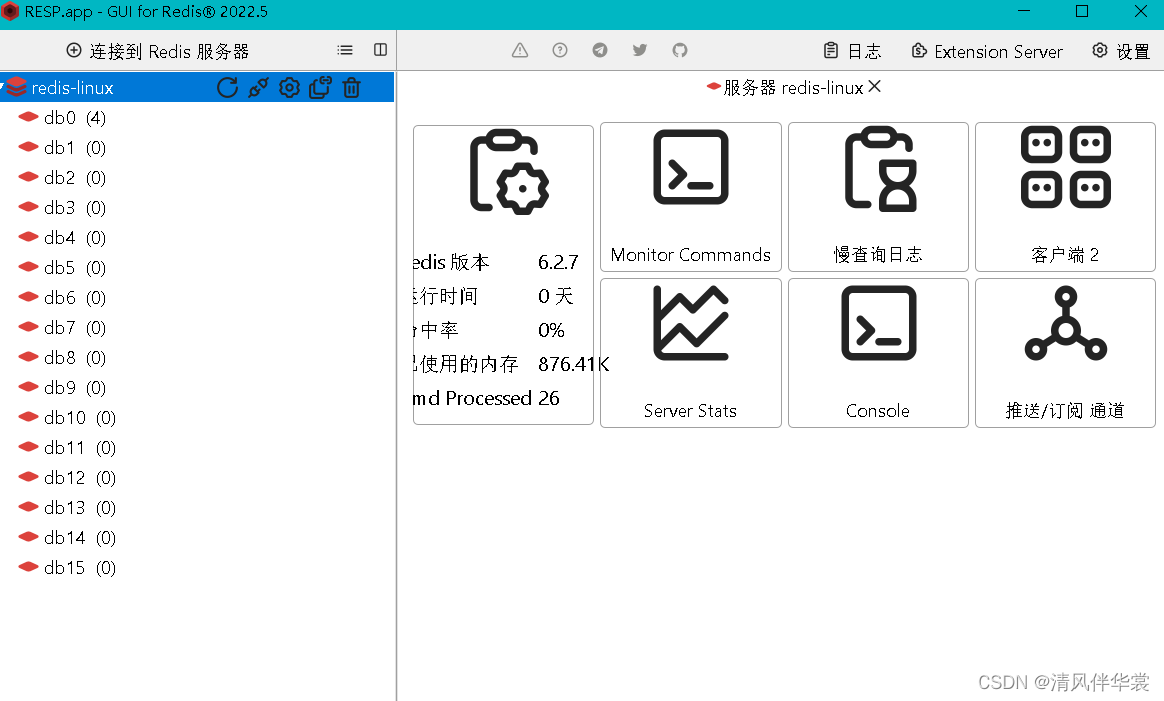Viewport: 1164px width, 701px height.
Task: Refresh the redis-linux connection
Action: (228, 87)
